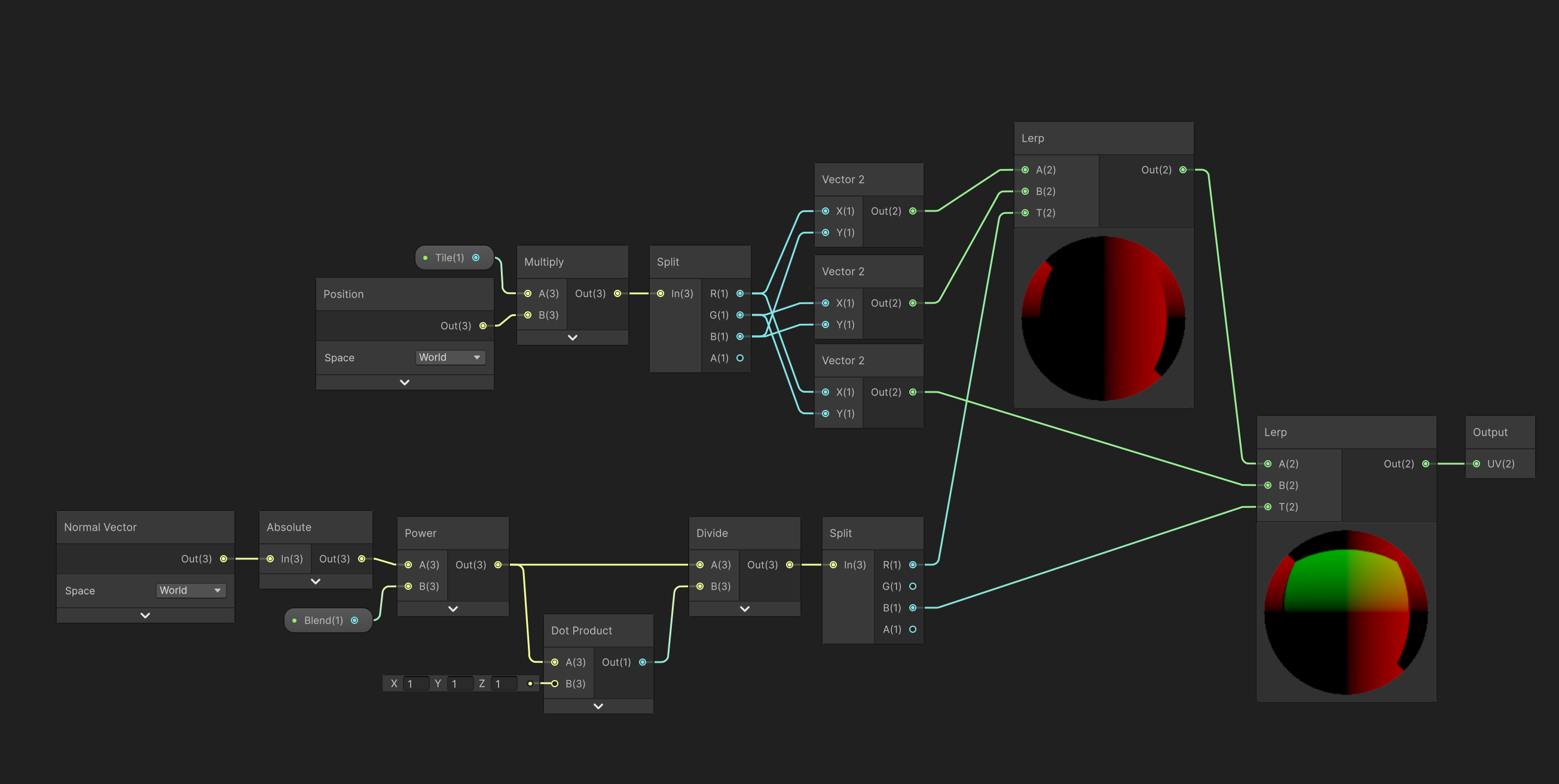Open the Position node Space dropdown

point(450,357)
